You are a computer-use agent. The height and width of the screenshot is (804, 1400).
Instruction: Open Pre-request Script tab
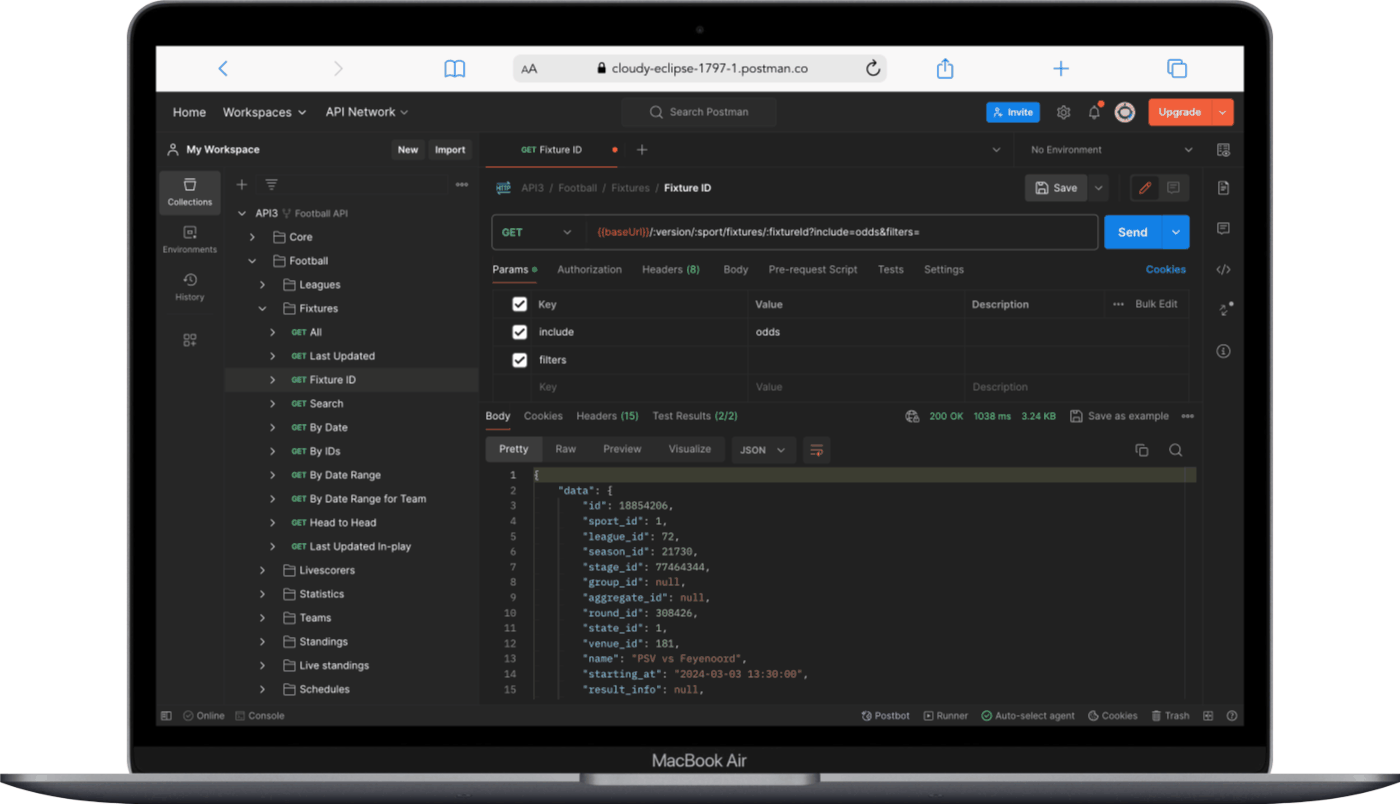pyautogui.click(x=813, y=269)
